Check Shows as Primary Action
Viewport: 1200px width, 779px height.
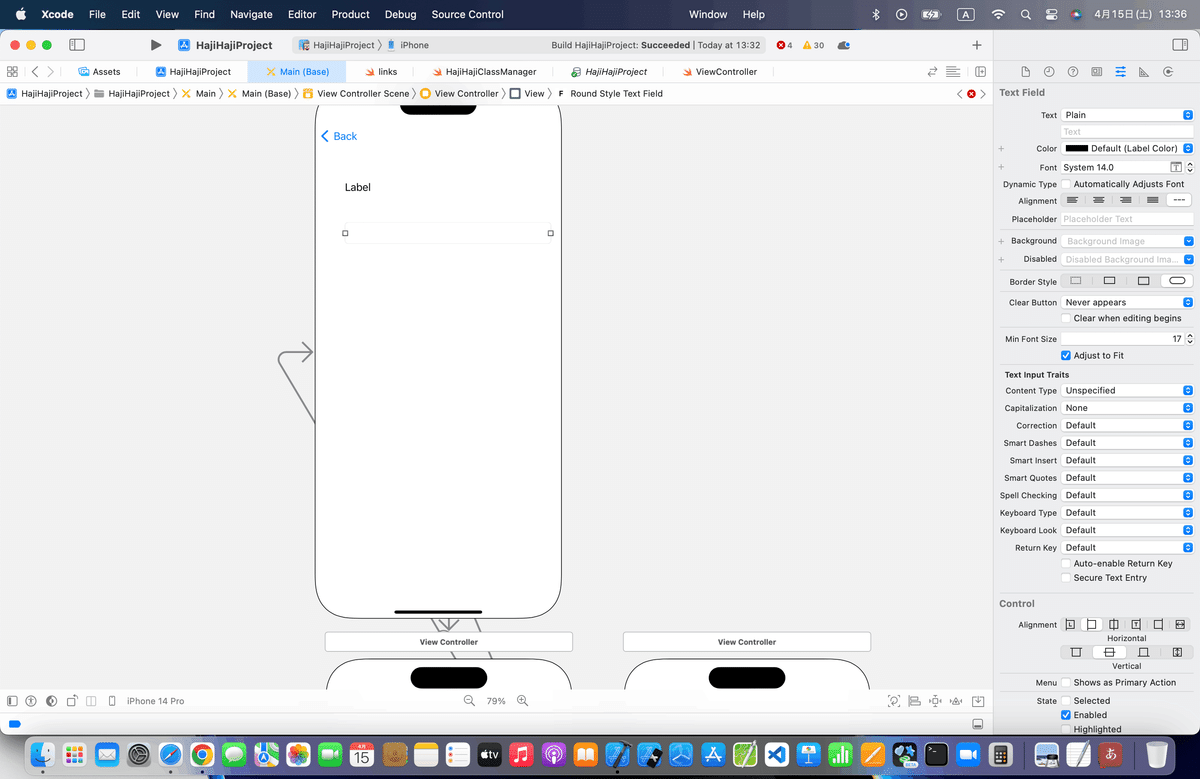click(1066, 682)
